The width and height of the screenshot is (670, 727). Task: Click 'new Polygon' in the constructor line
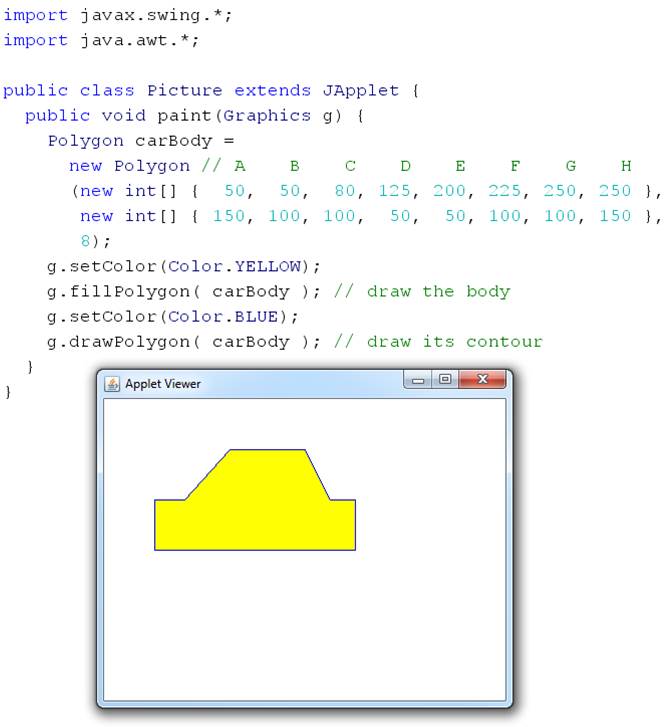pyautogui.click(x=129, y=166)
